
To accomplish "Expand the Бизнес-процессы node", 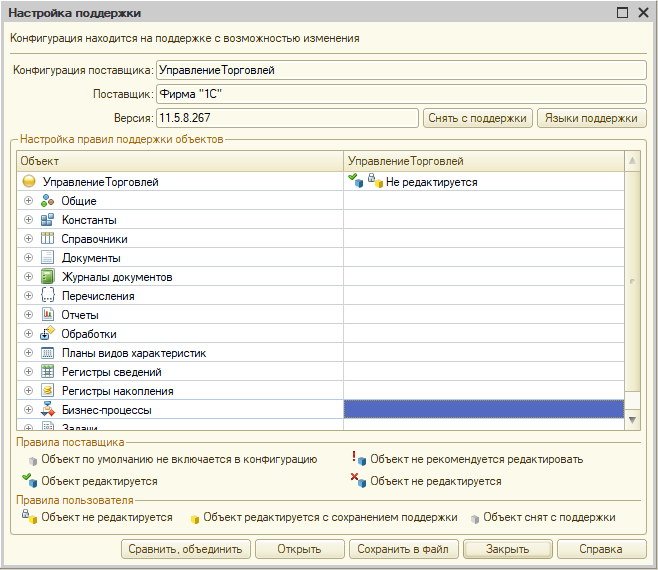I will 29,409.
